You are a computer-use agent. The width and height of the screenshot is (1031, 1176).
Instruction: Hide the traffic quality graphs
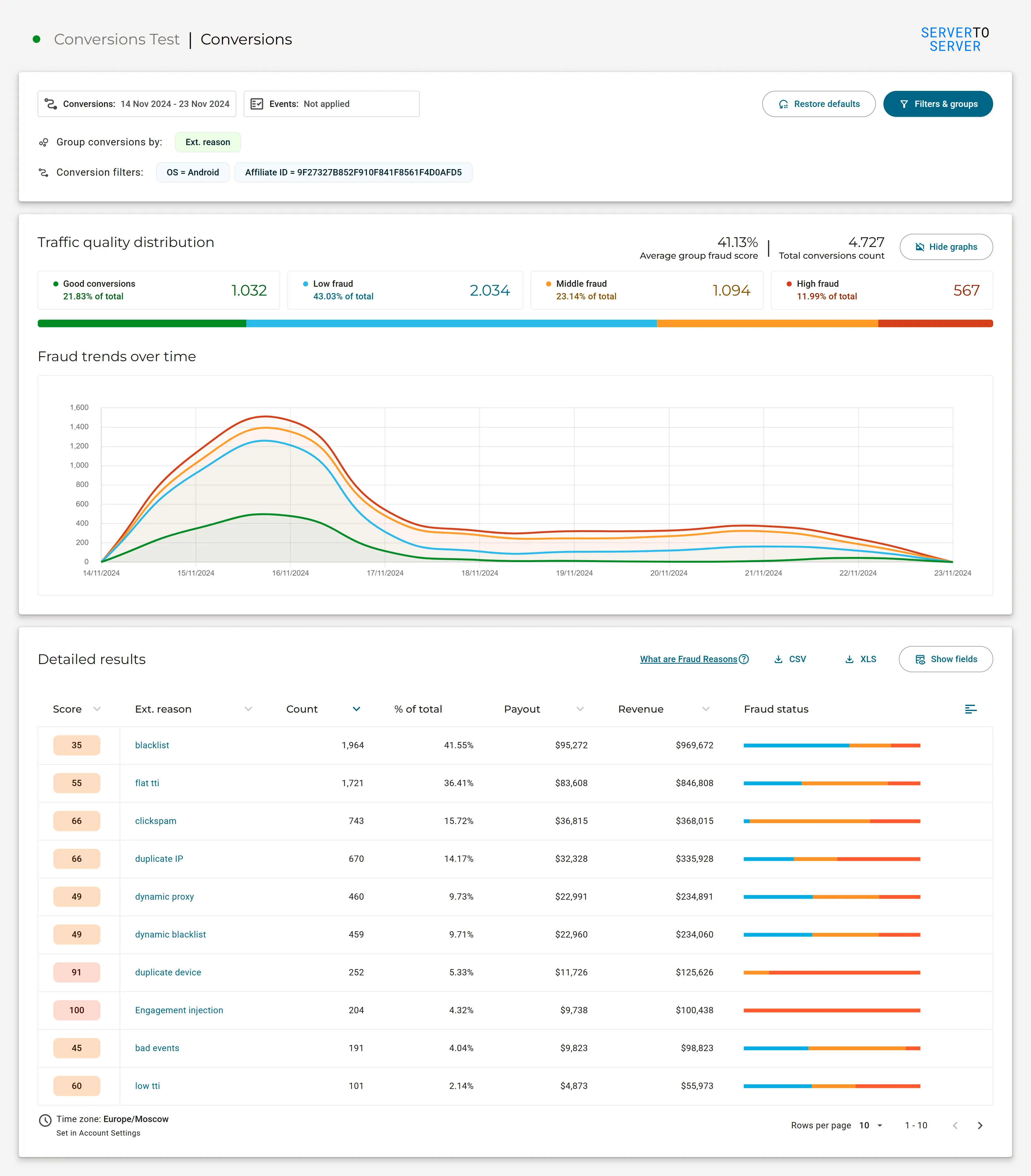tap(946, 247)
